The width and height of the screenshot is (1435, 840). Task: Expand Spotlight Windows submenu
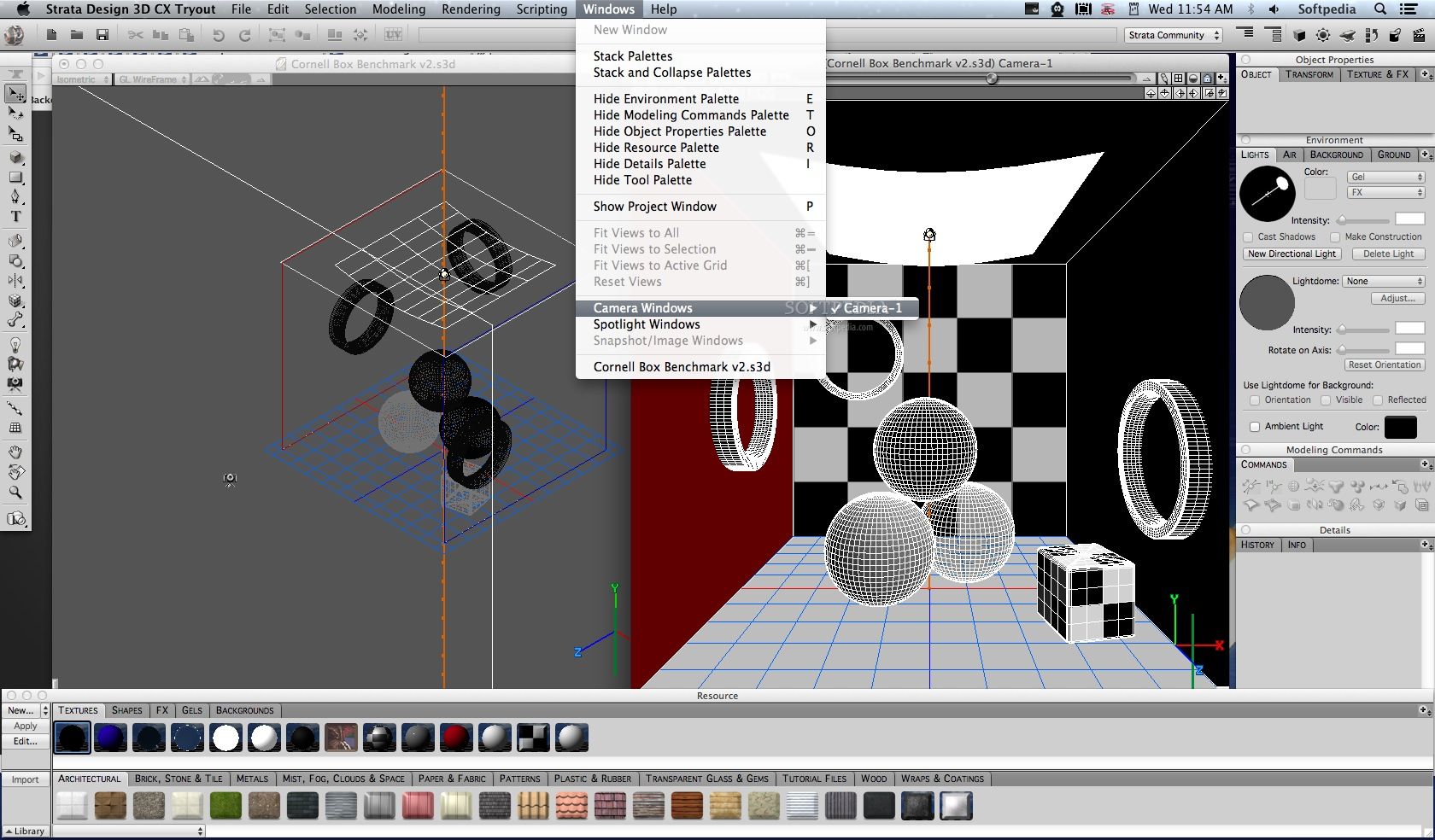pos(700,324)
